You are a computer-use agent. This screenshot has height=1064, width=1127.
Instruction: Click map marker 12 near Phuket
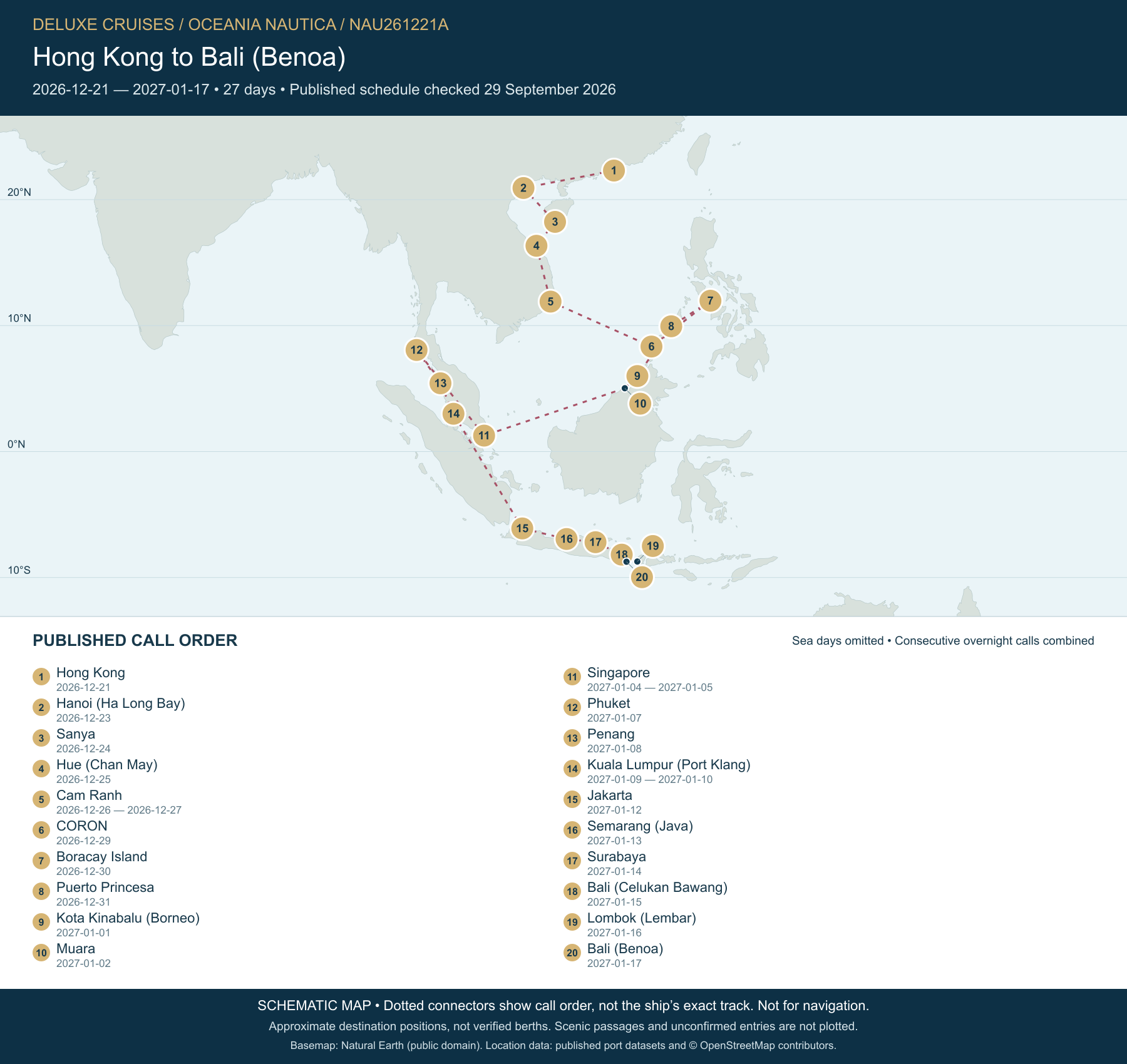point(417,350)
